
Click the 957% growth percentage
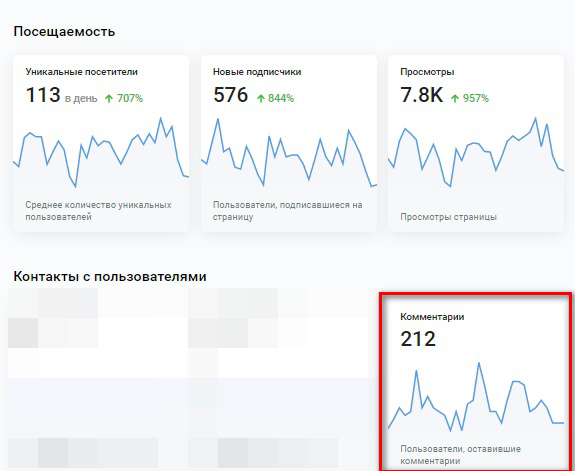coord(476,98)
